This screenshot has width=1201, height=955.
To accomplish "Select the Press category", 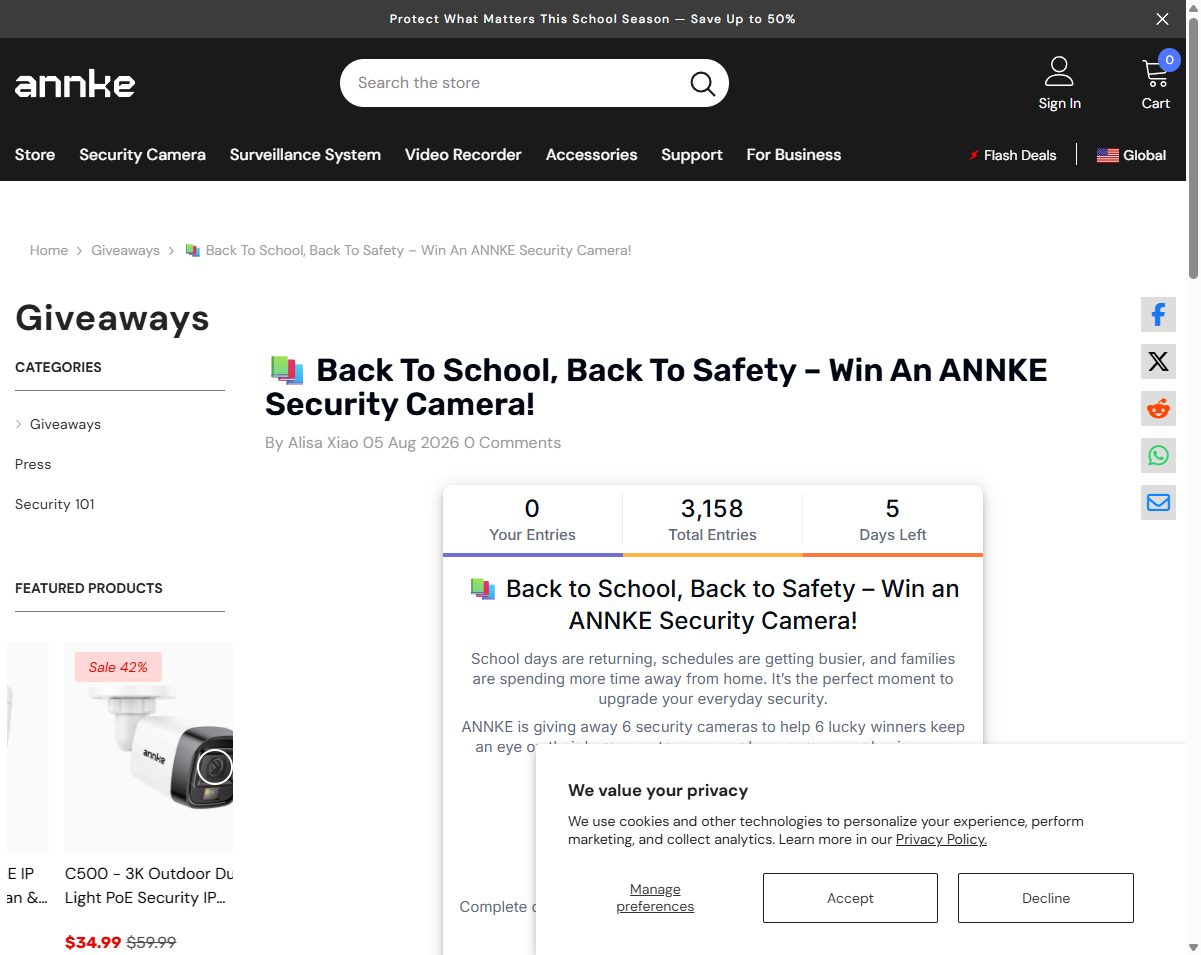I will tap(33, 464).
